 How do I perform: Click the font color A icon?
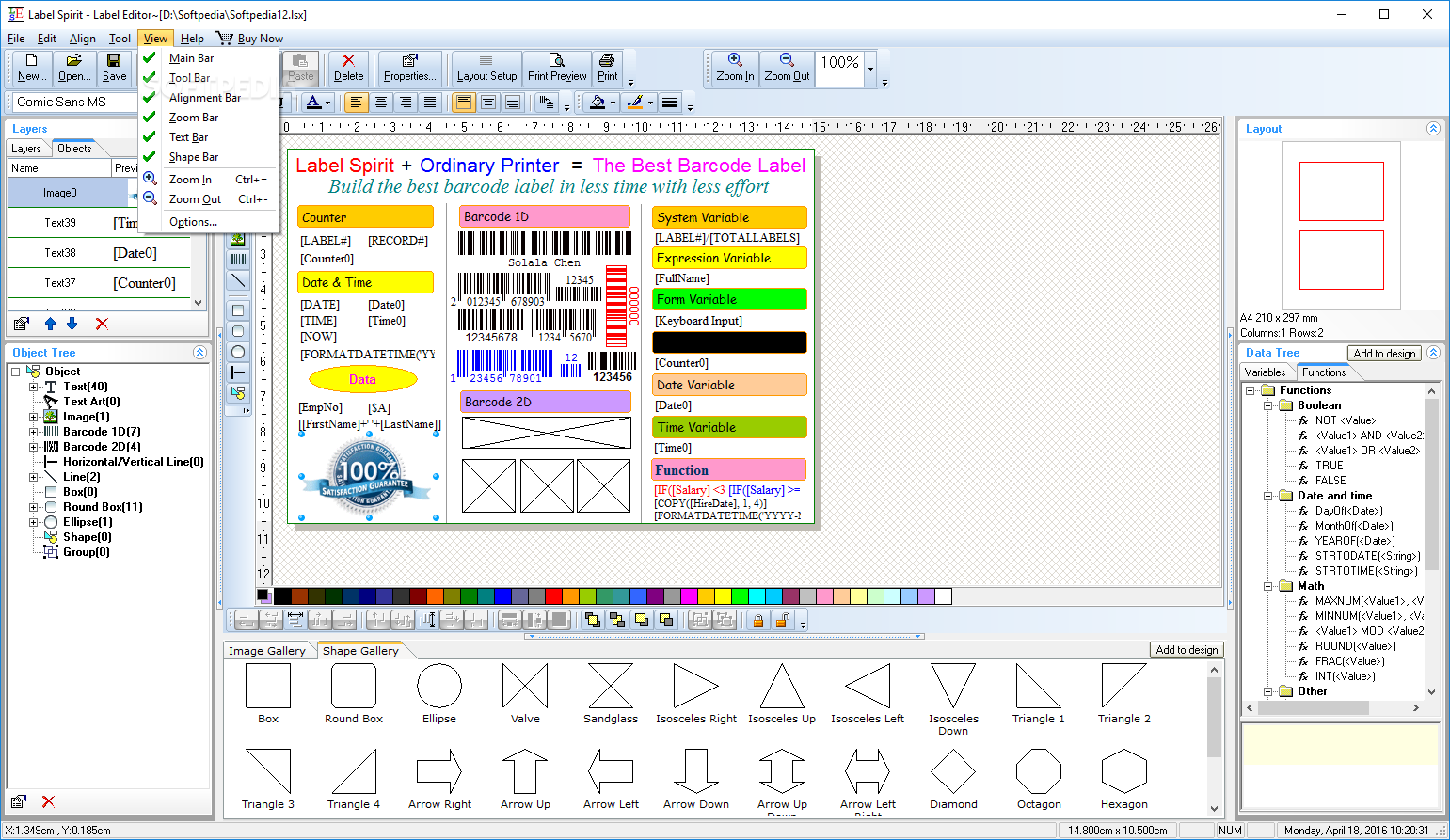313,103
